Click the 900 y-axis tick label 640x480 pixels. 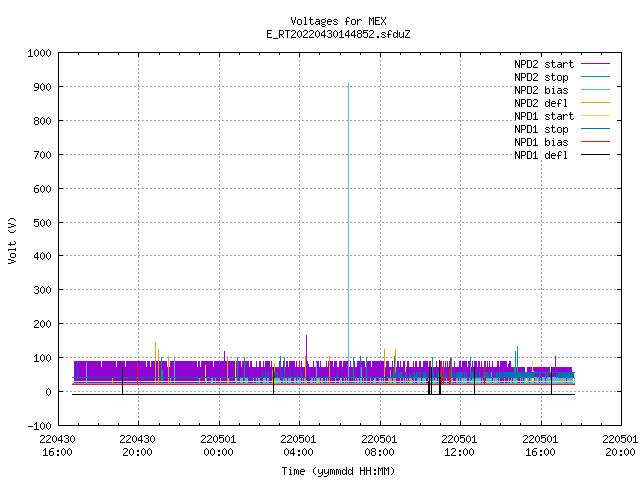42,87
